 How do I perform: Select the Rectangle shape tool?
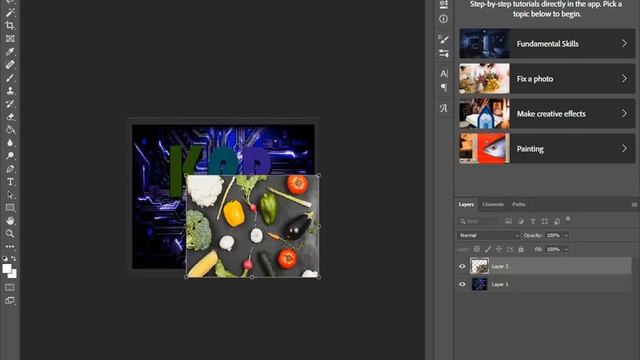[x=10, y=208]
